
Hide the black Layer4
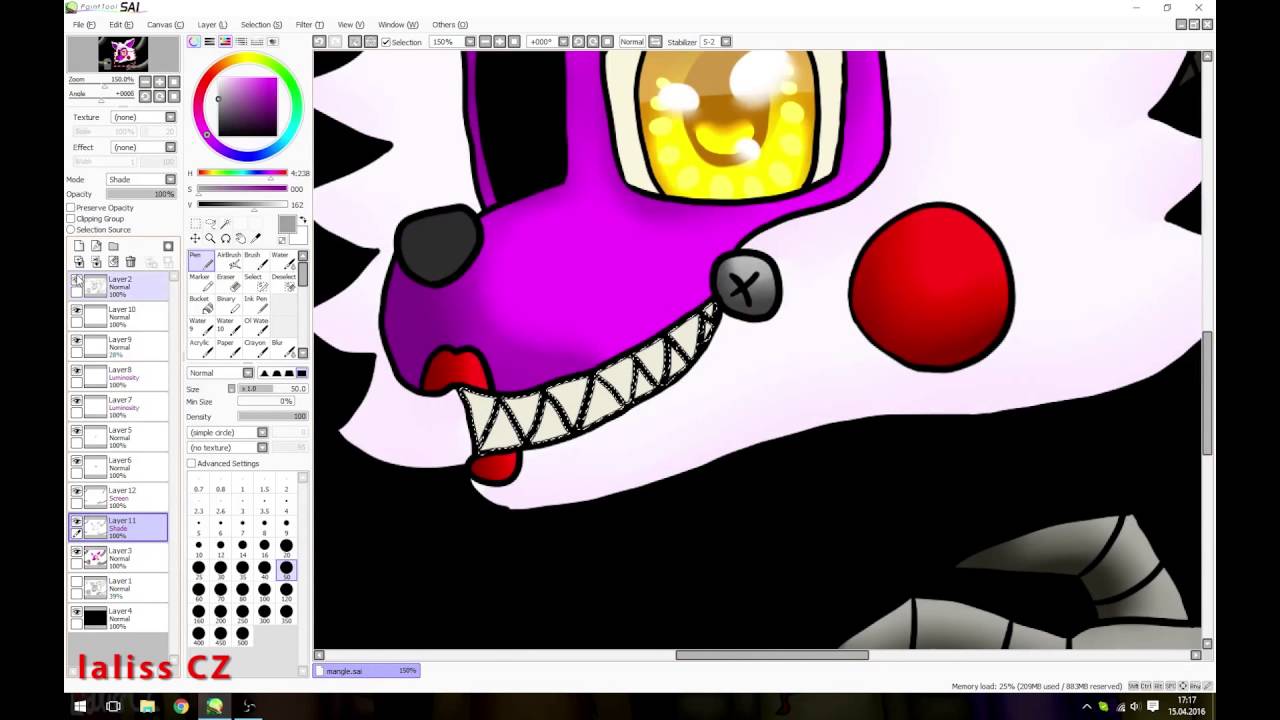click(77, 612)
